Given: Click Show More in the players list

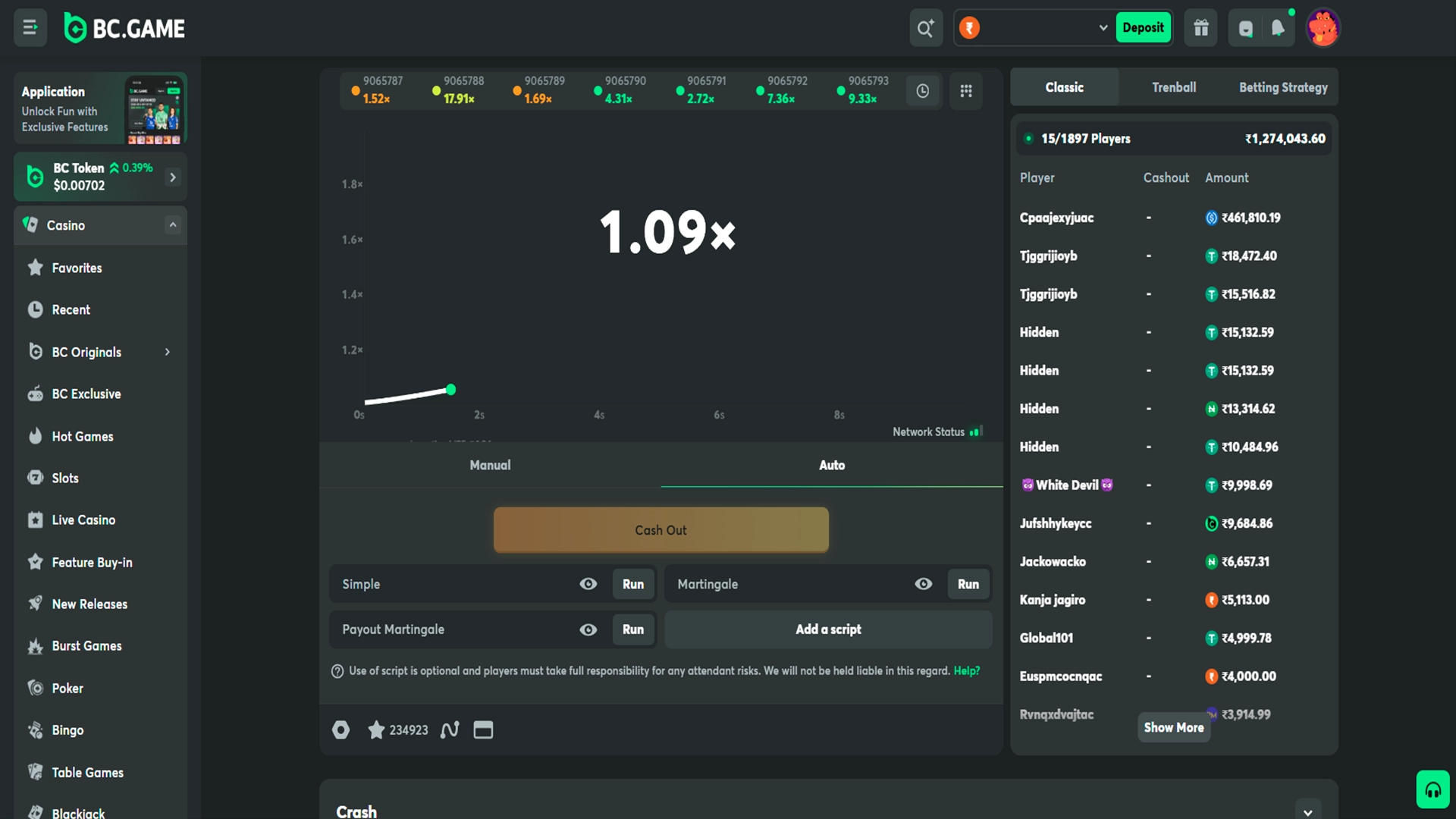Looking at the screenshot, I should (1174, 727).
